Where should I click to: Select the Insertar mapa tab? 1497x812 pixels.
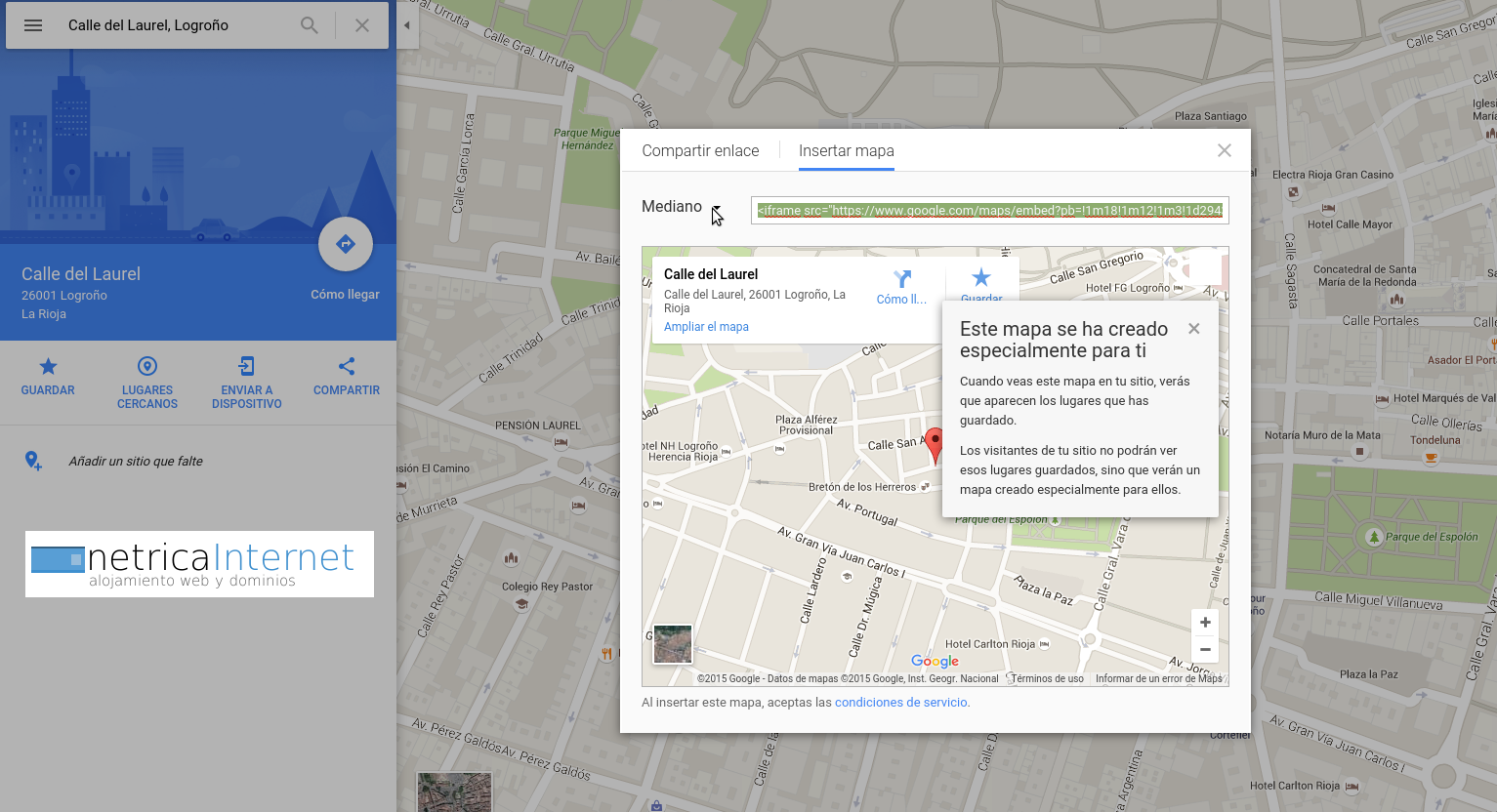click(x=846, y=151)
